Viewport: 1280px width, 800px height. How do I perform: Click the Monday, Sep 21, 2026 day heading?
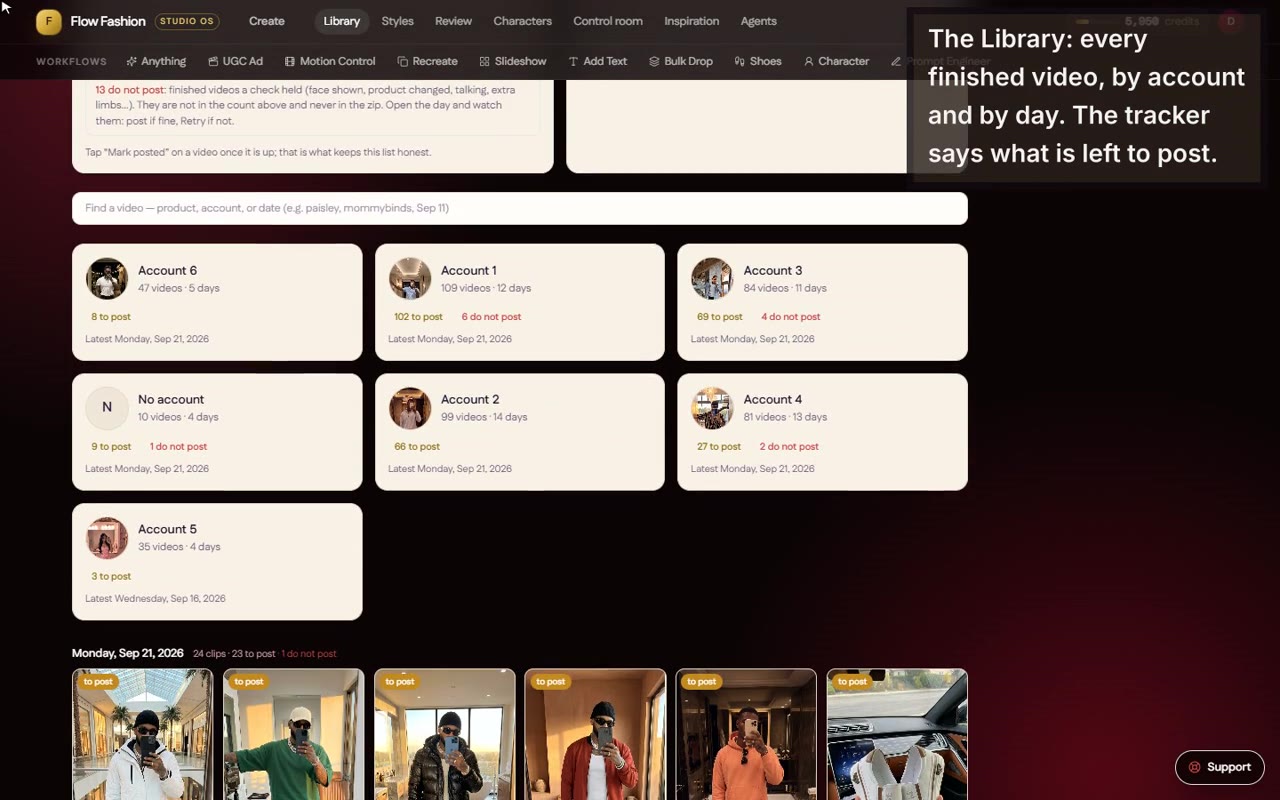tap(128, 653)
